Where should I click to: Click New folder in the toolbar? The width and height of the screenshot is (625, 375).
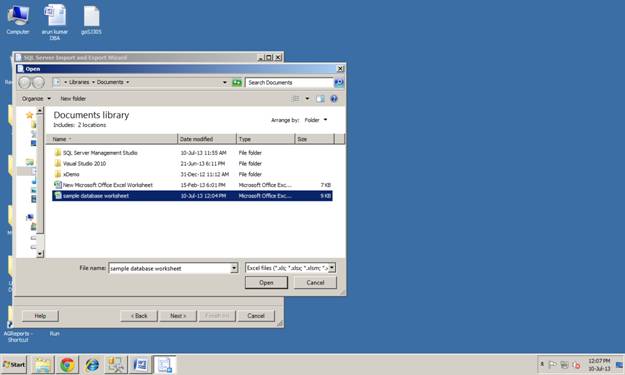[x=73, y=98]
